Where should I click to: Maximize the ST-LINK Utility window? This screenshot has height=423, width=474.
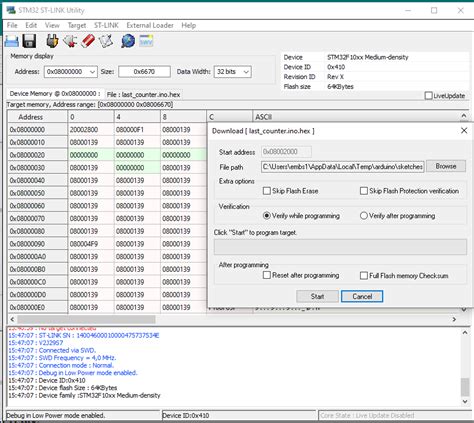[x=434, y=10]
